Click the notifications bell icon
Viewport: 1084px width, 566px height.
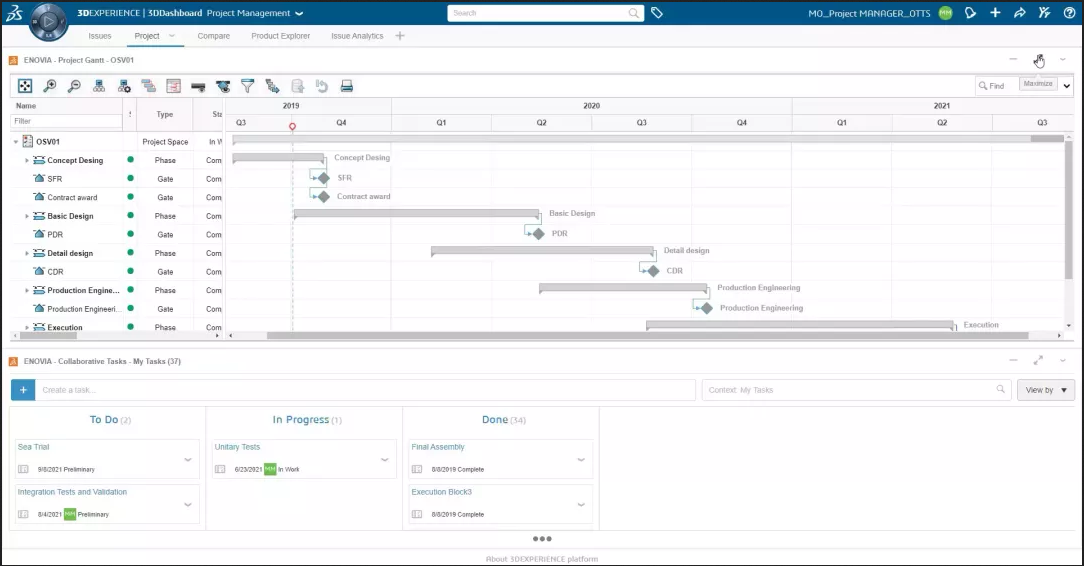(970, 13)
